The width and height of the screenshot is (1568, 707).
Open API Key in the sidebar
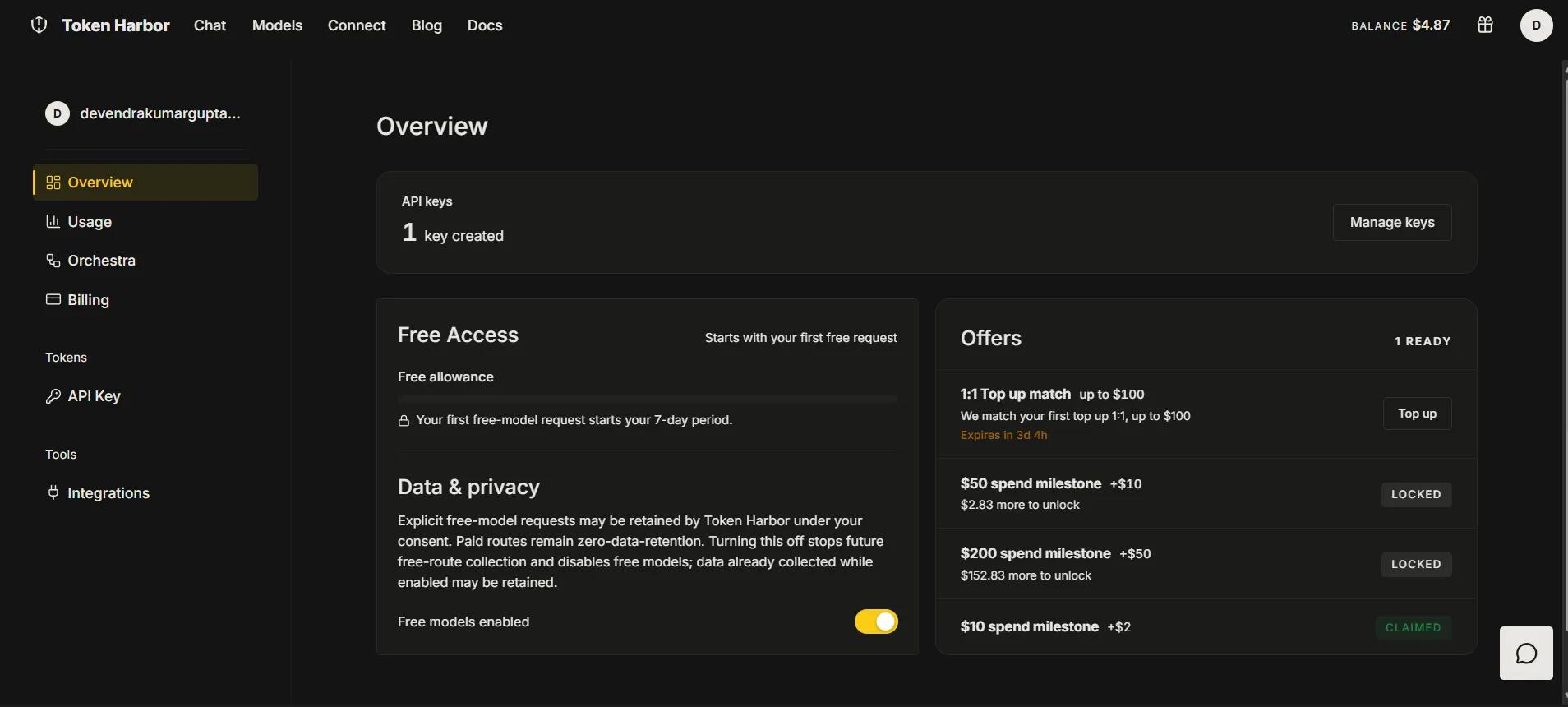tap(145, 396)
